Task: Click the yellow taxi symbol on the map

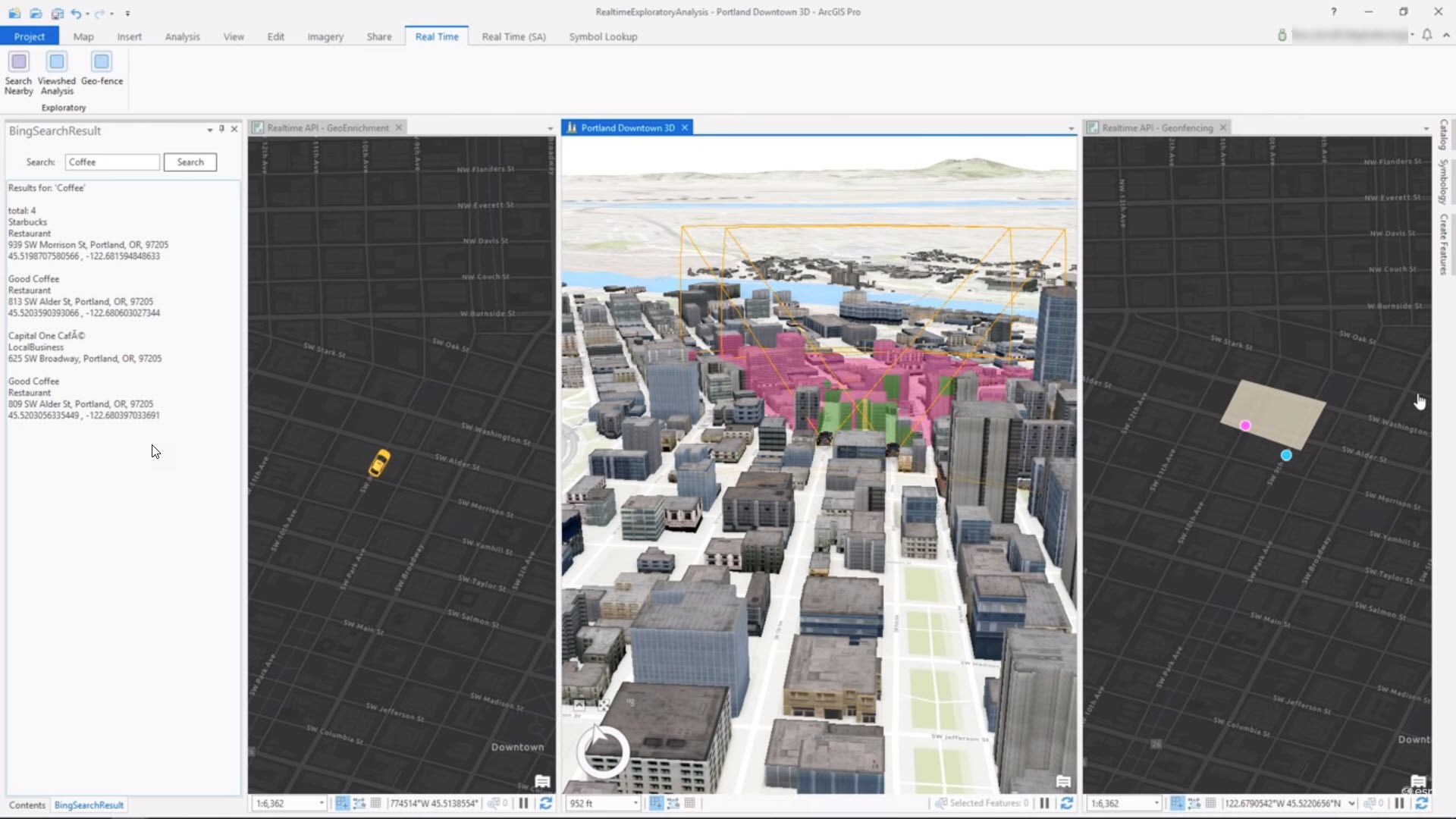Action: tap(379, 463)
